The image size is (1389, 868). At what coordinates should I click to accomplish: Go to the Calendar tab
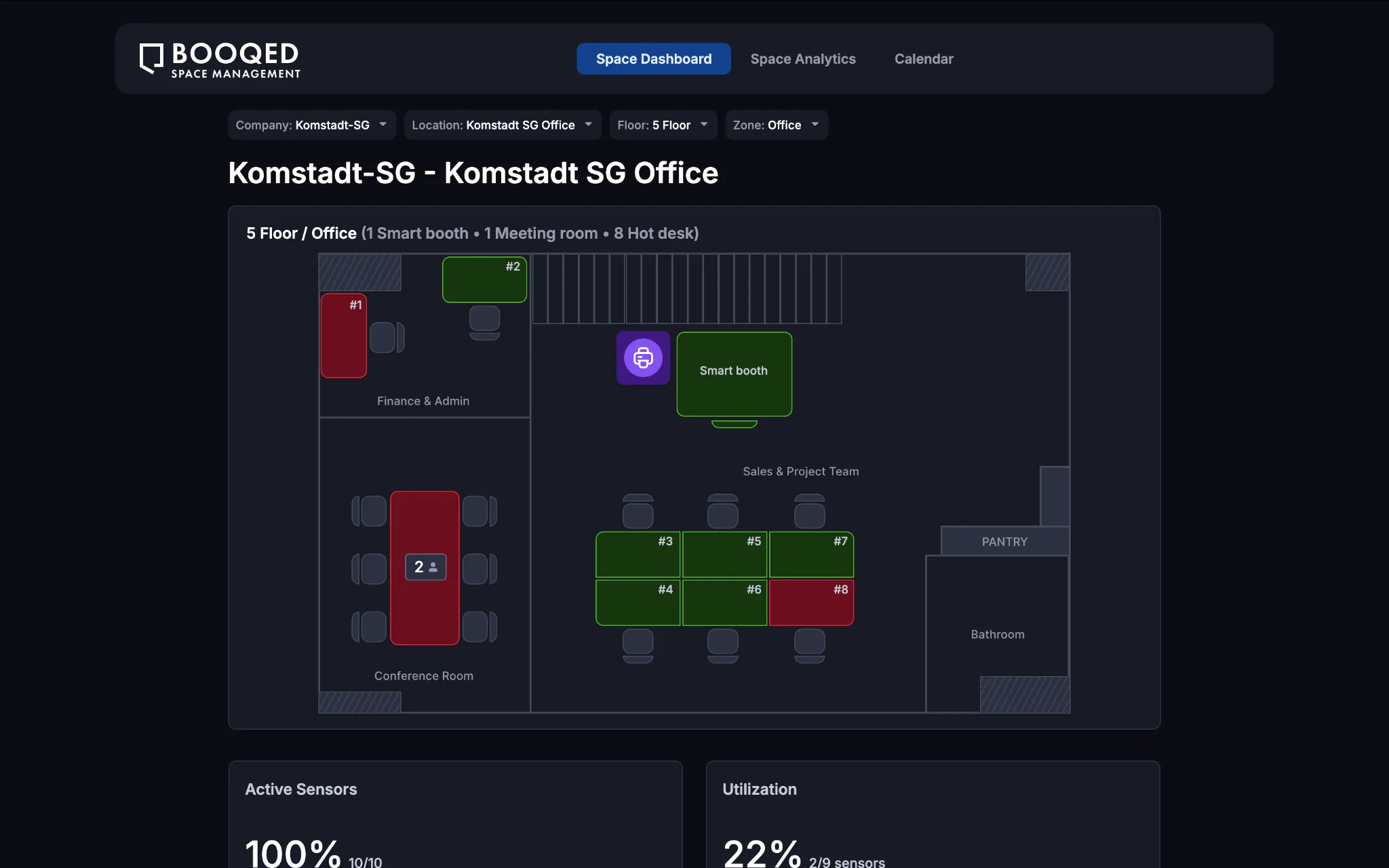924,59
